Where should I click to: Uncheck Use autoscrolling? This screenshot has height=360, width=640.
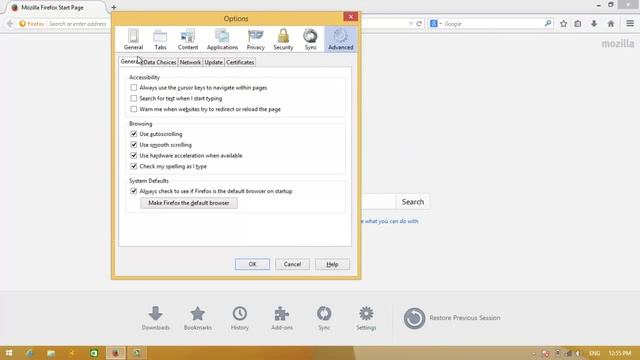133,134
